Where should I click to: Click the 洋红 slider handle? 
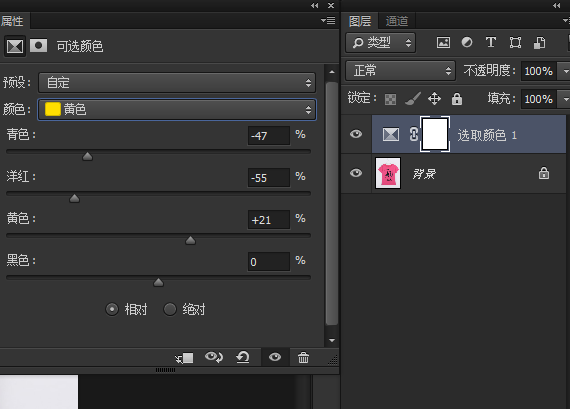75,198
